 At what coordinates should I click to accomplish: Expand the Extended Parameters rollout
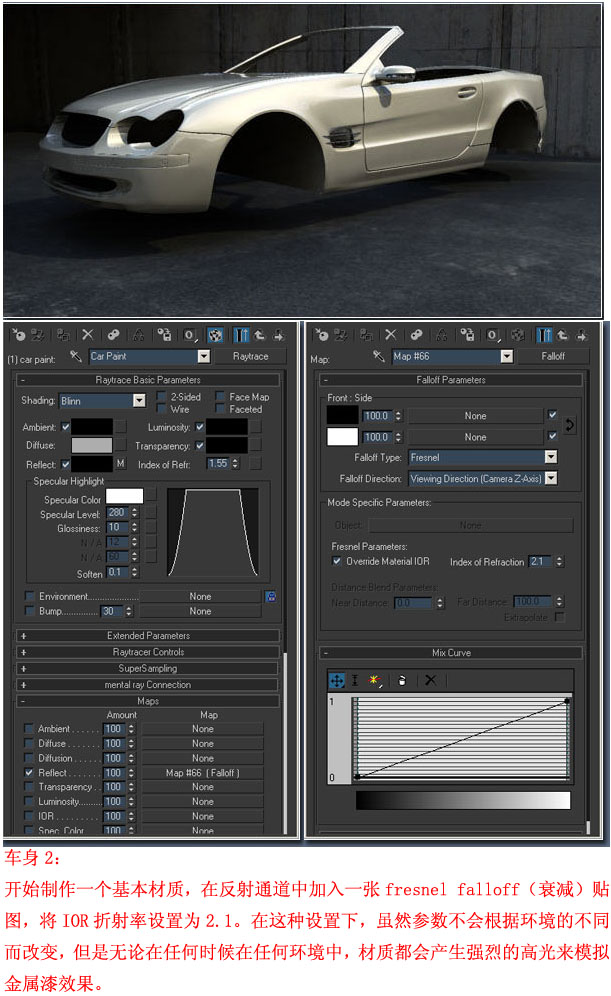pos(148,636)
